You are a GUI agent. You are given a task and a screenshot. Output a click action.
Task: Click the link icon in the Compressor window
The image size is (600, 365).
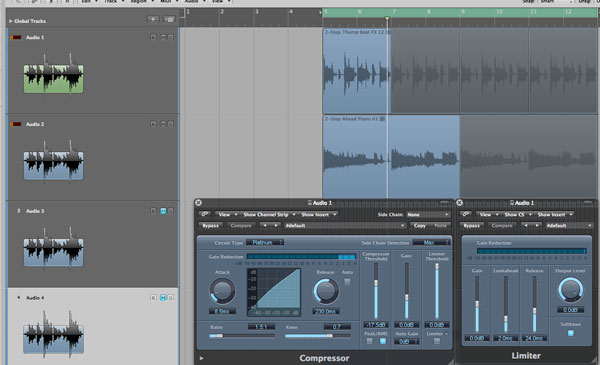point(205,214)
